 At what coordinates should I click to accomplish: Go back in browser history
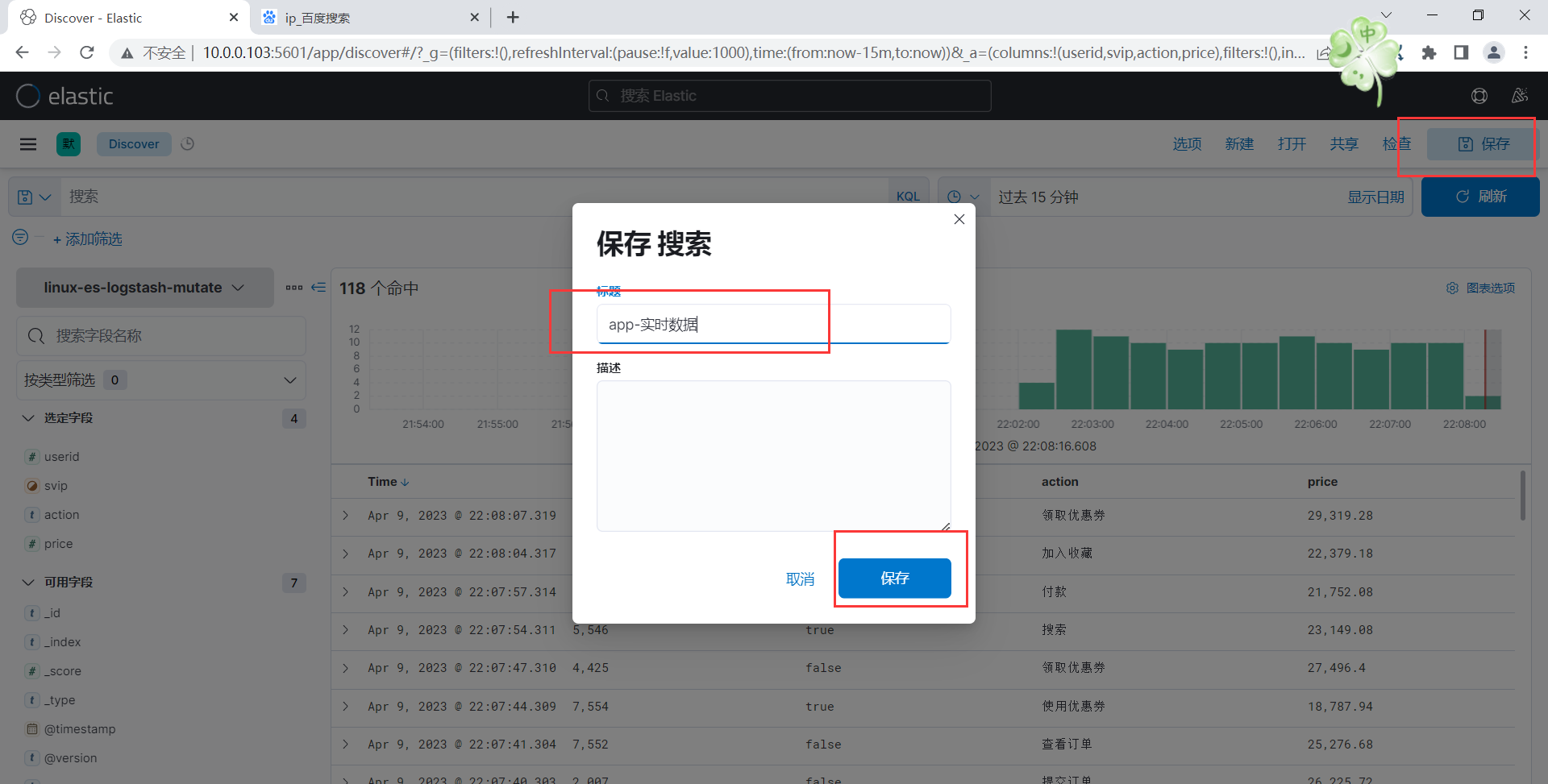click(22, 52)
